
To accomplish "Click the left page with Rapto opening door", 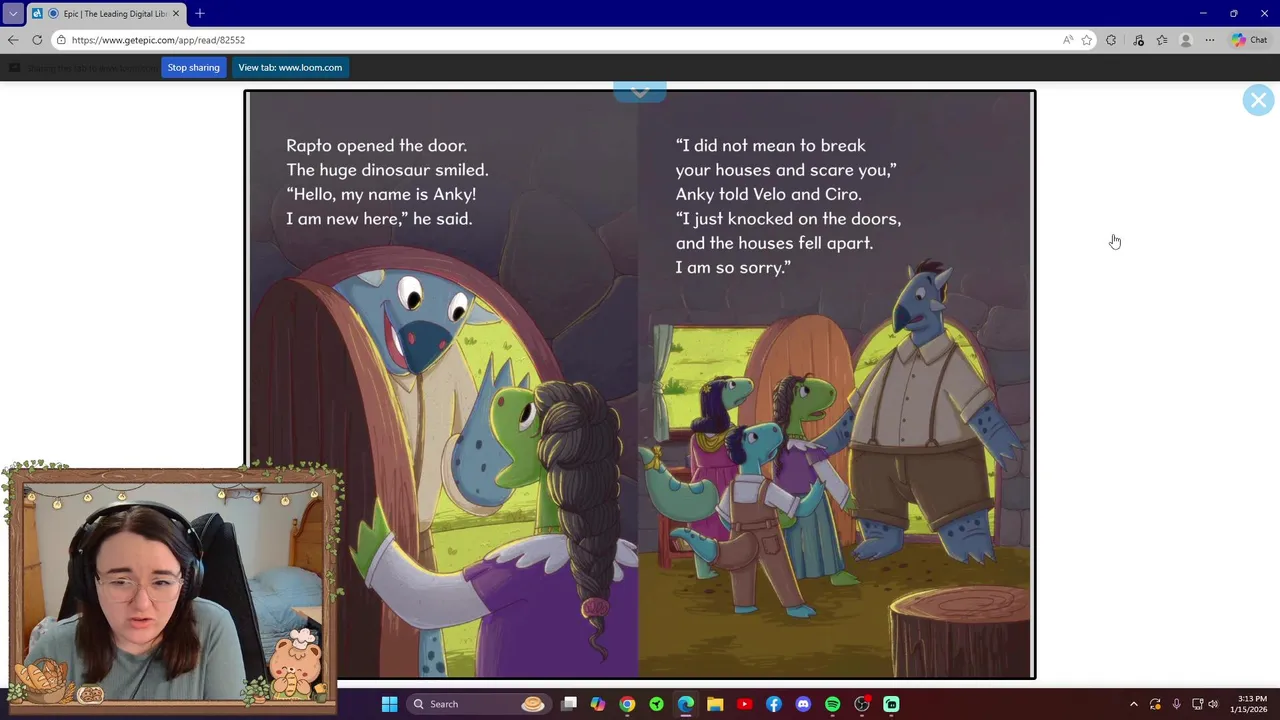I will point(443,385).
